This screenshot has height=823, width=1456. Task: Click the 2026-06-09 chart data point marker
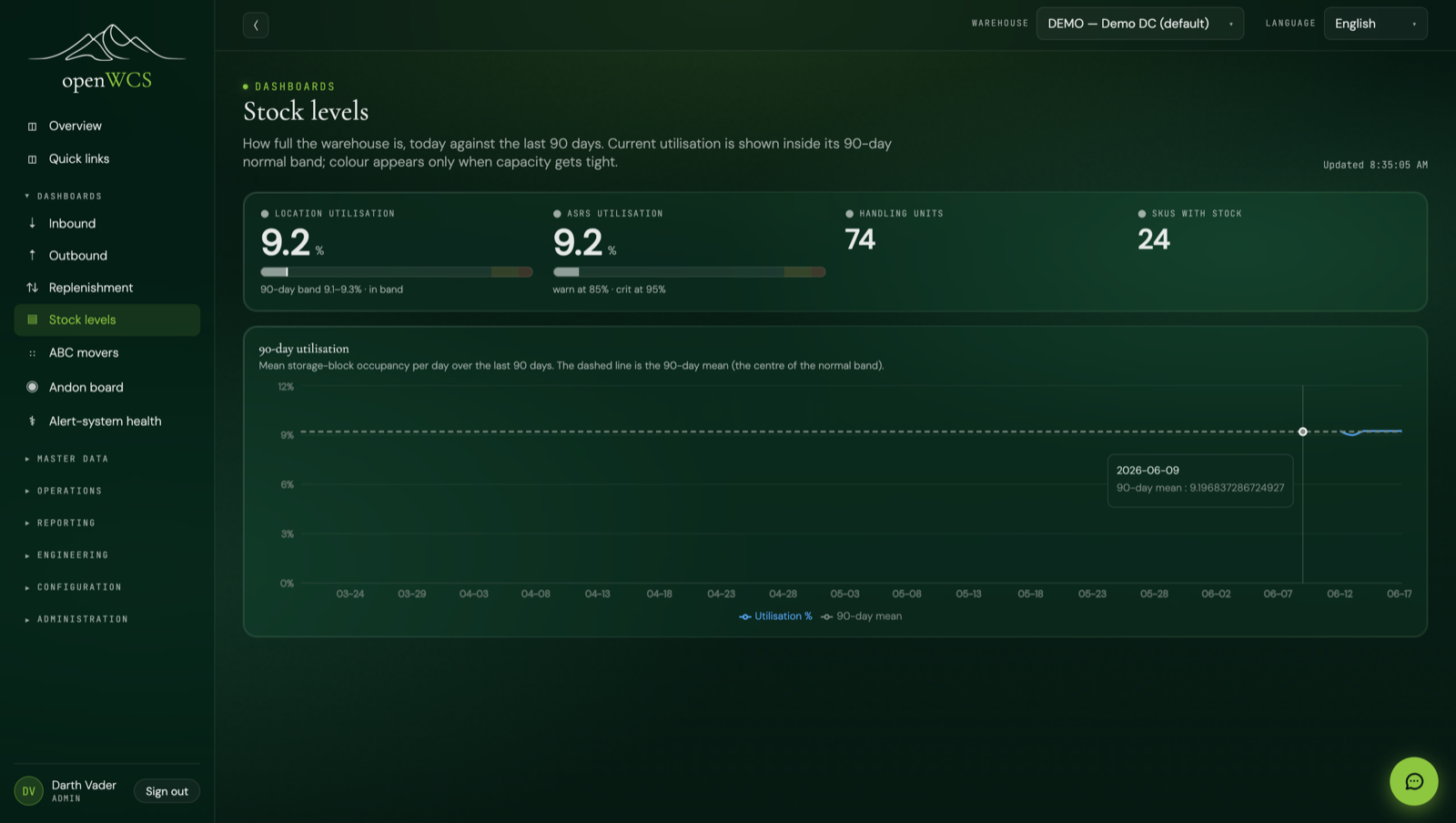(x=1303, y=432)
